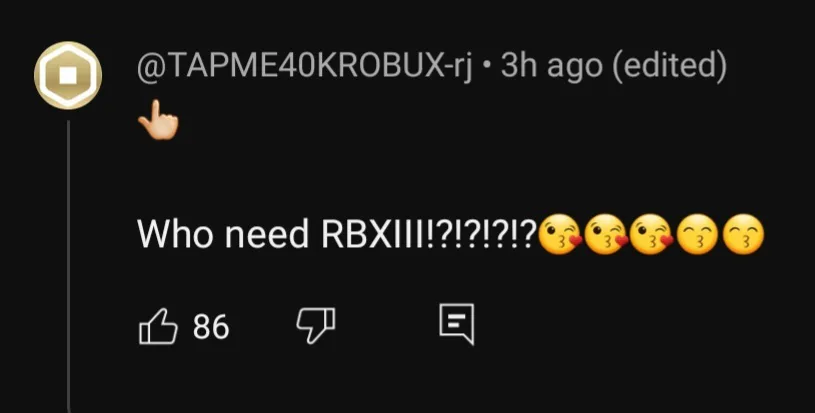Screen dimensions: 815x413
Task: Tap the pointing-up hand emoji
Action: [157, 121]
